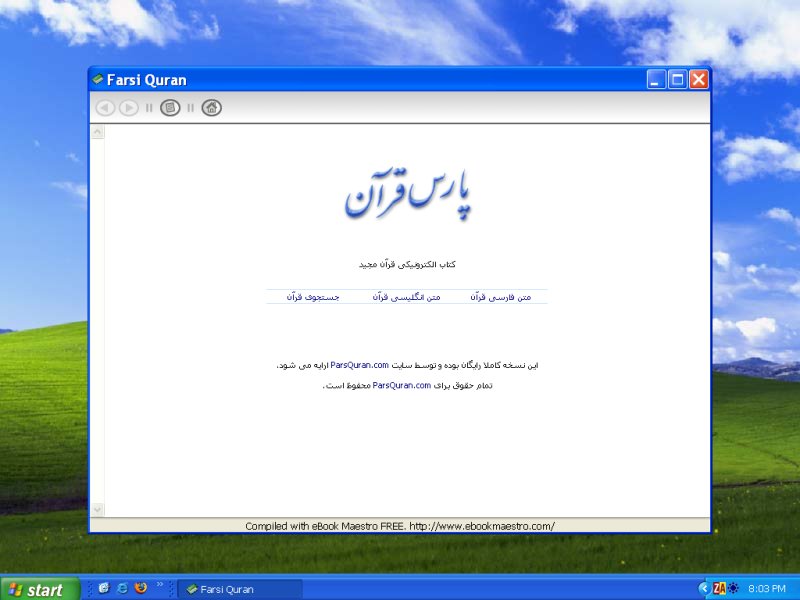Launch Firefox from the Quick Launch bar
The width and height of the screenshot is (800, 600).
(x=141, y=588)
